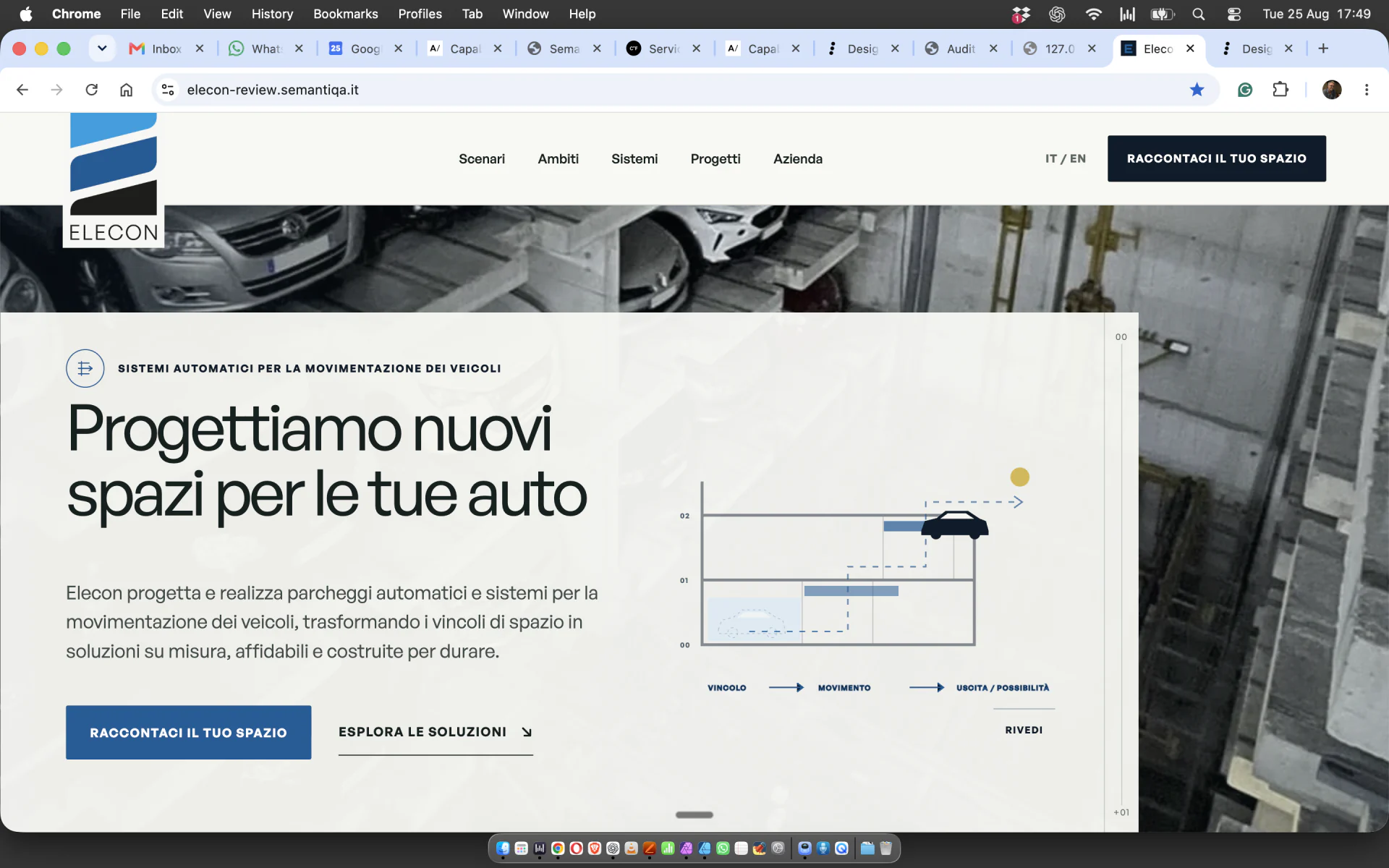Click Chrome's back navigation arrow
Viewport: 1389px width, 868px height.
point(22,90)
